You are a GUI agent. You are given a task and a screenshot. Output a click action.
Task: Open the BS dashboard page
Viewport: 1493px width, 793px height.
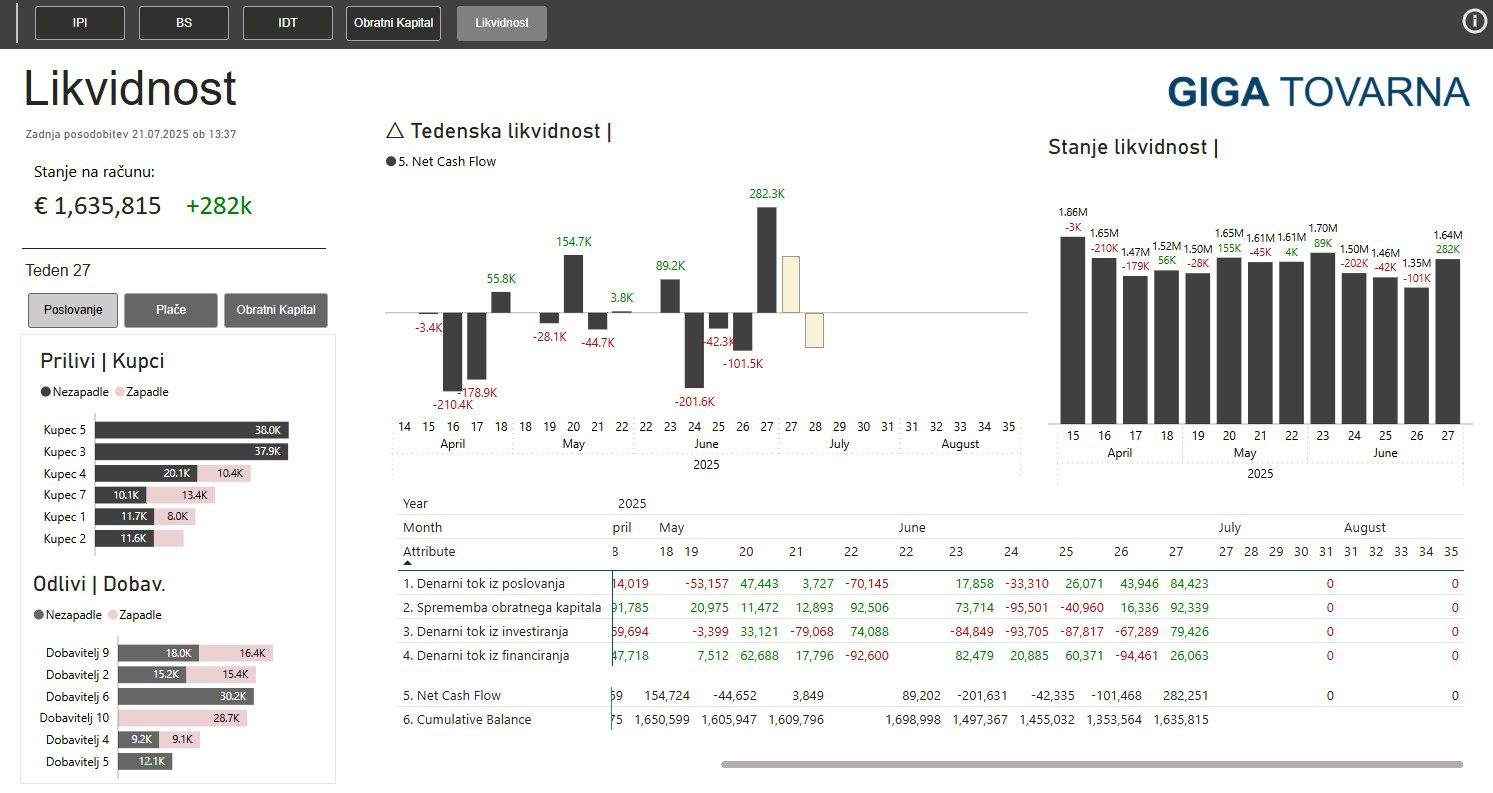tap(183, 22)
